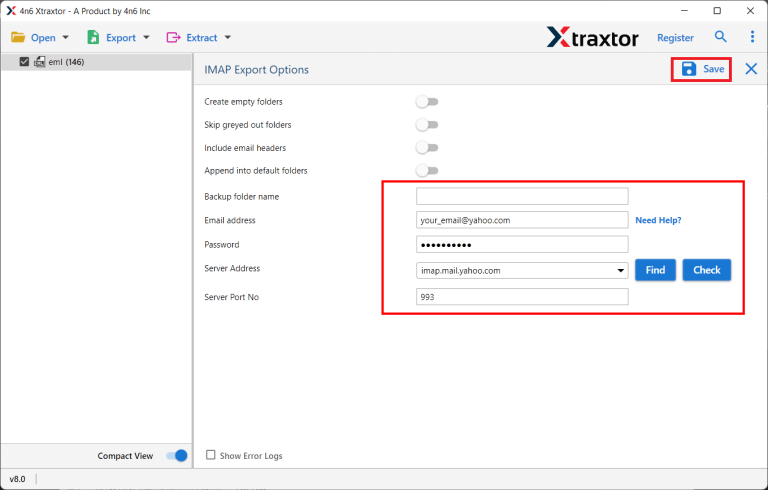The image size is (768, 490).
Task: Maximize the Xtraxtor window
Action: tap(717, 11)
